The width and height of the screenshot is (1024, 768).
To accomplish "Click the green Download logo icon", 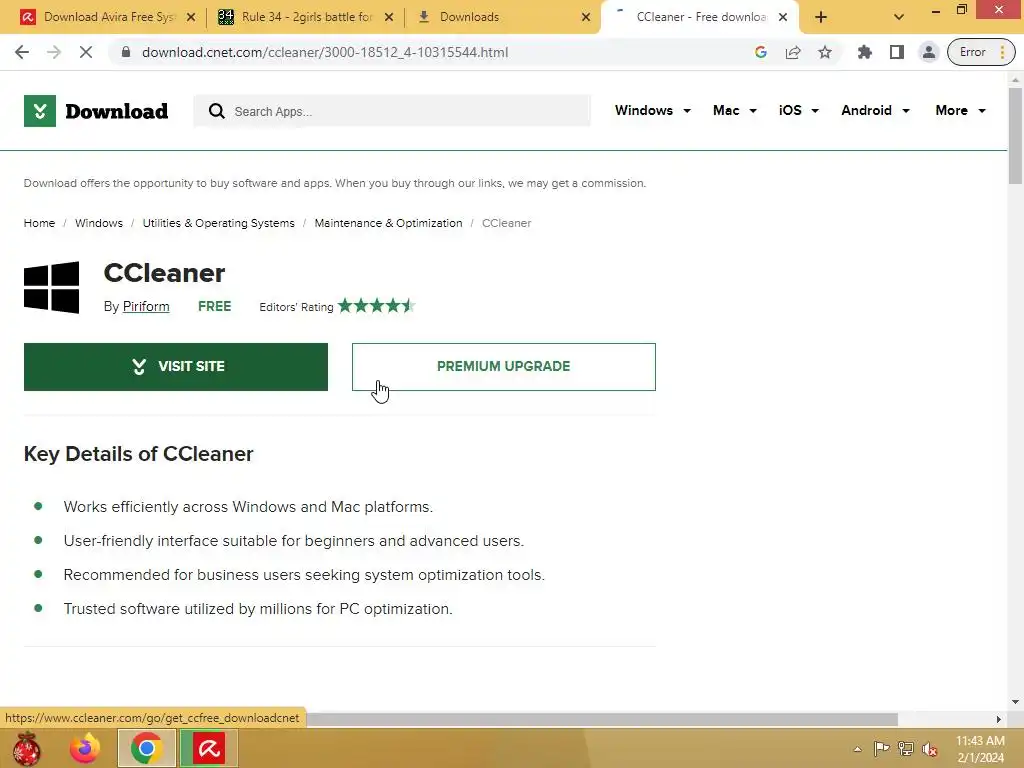I will [x=40, y=111].
